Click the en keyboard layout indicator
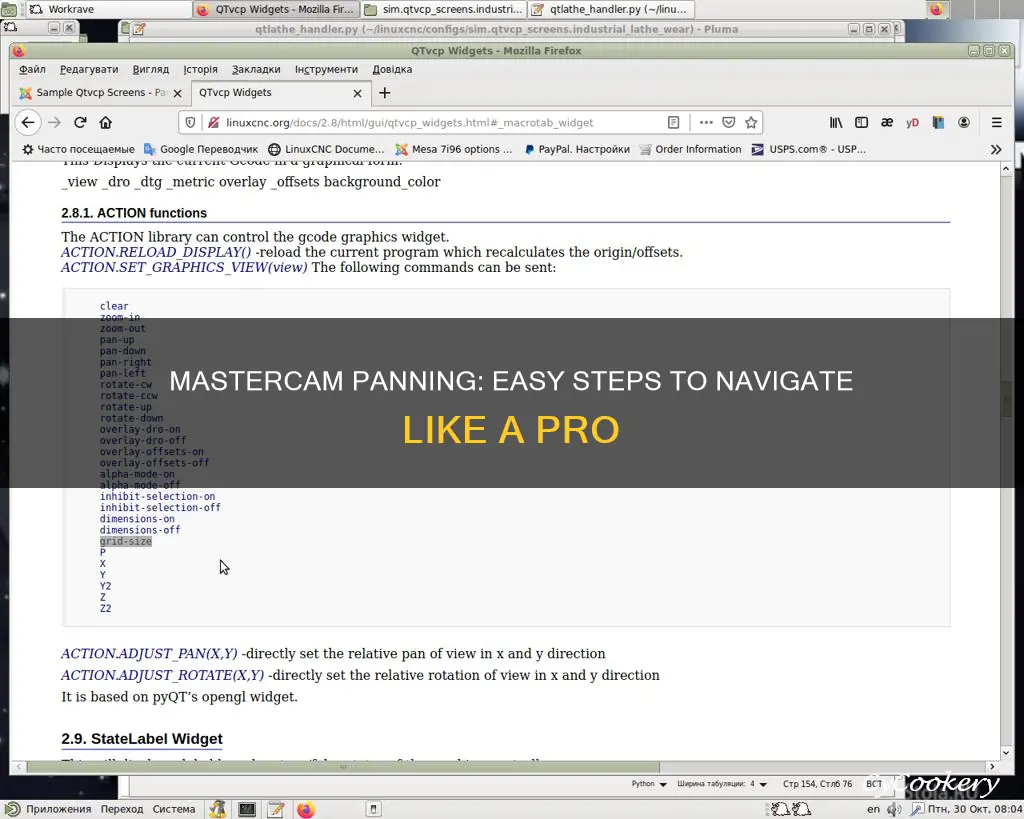The width and height of the screenshot is (1024, 819). (x=873, y=809)
